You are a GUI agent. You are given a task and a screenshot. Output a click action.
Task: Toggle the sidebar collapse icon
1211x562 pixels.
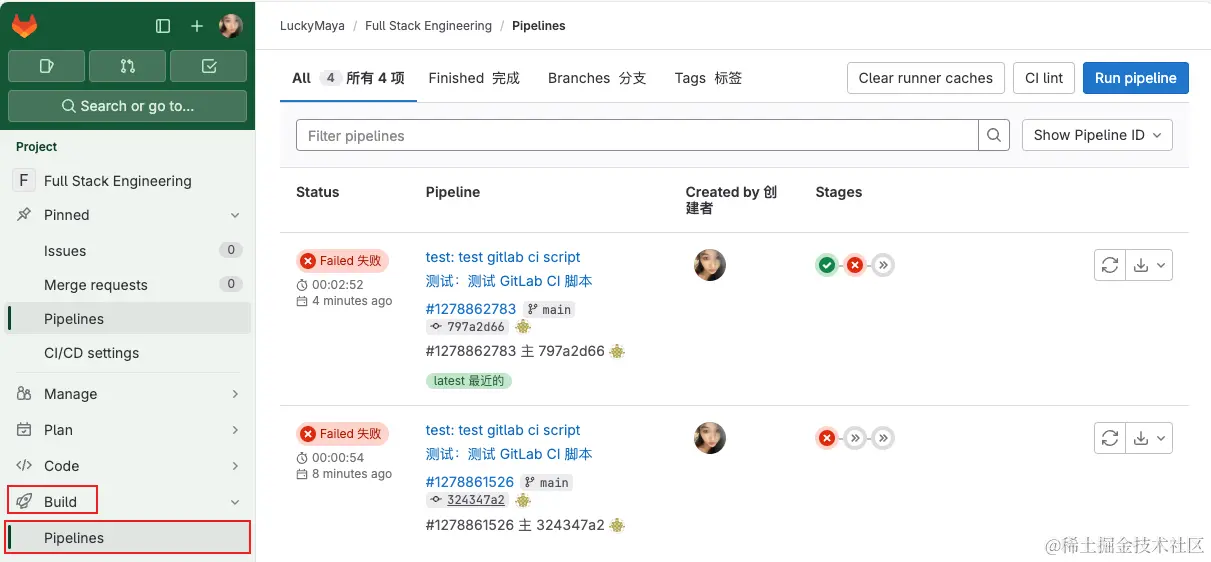[163, 26]
